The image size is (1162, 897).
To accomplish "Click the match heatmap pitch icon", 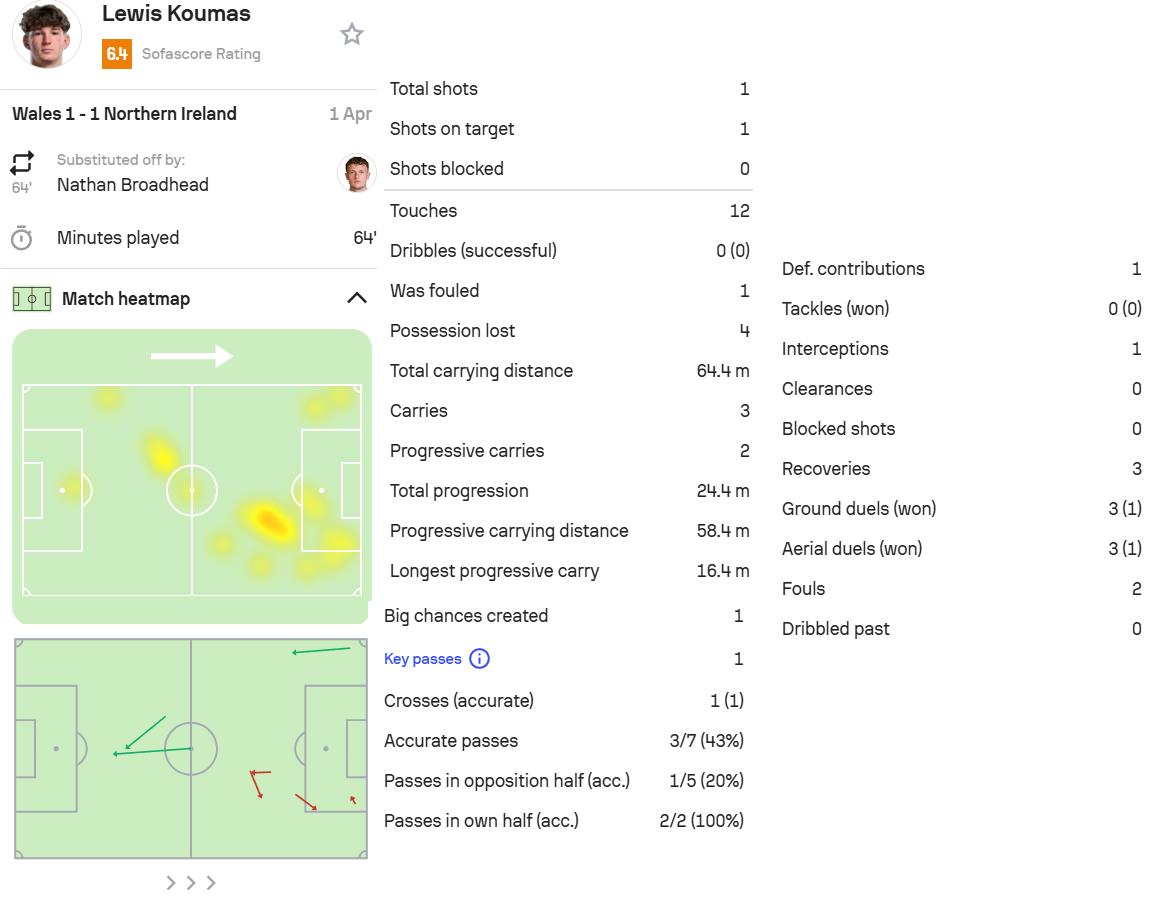I will pyautogui.click(x=32, y=299).
